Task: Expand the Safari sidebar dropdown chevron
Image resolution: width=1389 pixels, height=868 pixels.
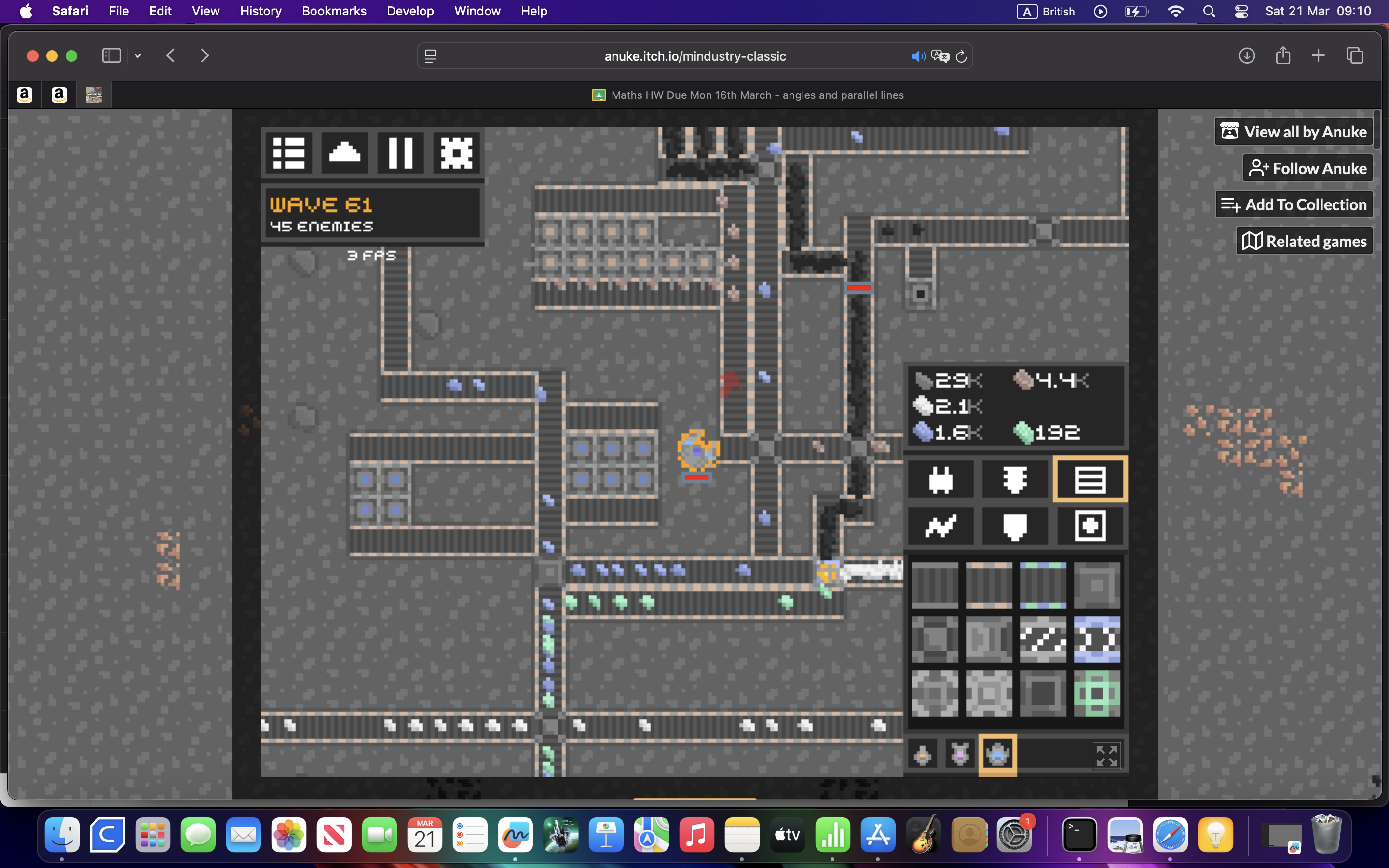Action: 138,55
